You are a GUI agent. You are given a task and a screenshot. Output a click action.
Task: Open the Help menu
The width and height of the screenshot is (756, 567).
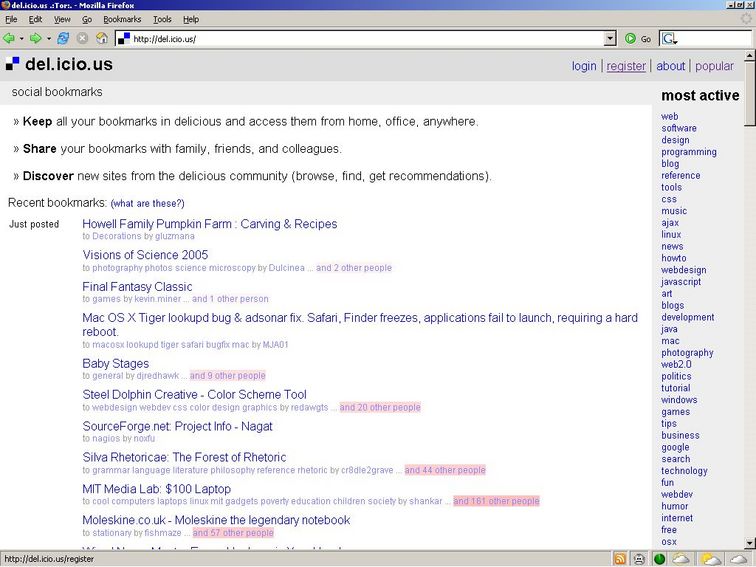[191, 19]
